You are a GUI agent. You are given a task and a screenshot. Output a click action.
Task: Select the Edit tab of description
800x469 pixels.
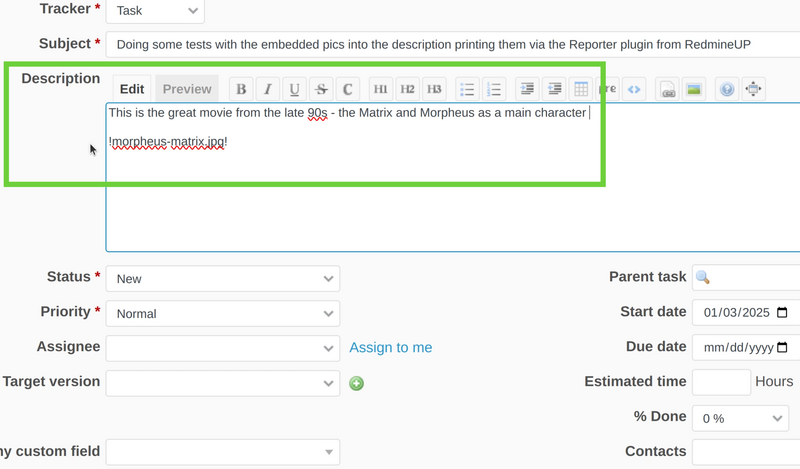[x=133, y=89]
